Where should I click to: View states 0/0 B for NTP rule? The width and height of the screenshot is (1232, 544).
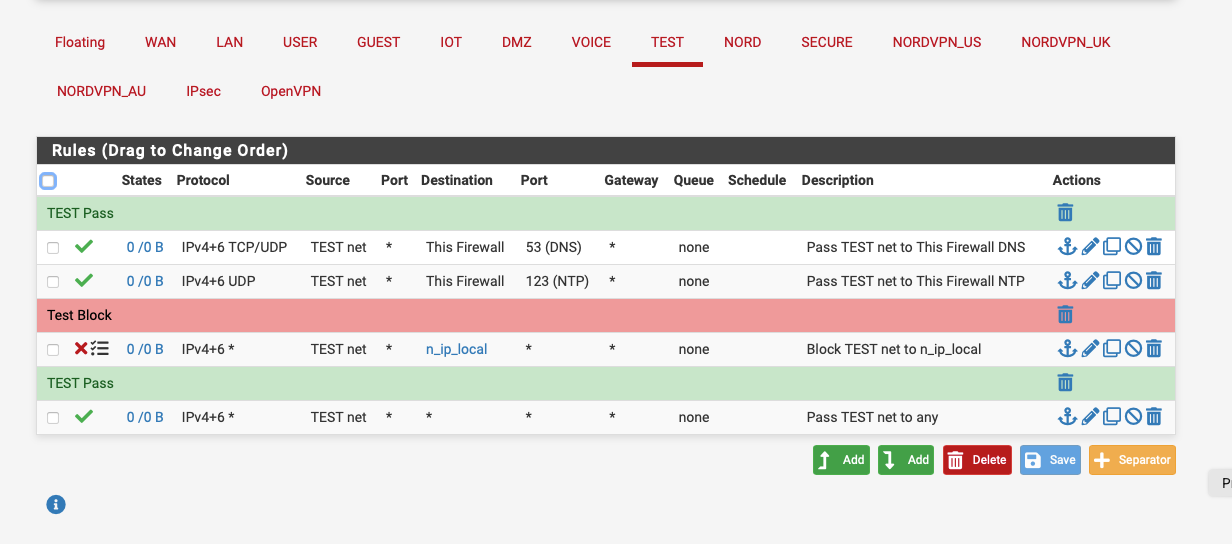[145, 281]
